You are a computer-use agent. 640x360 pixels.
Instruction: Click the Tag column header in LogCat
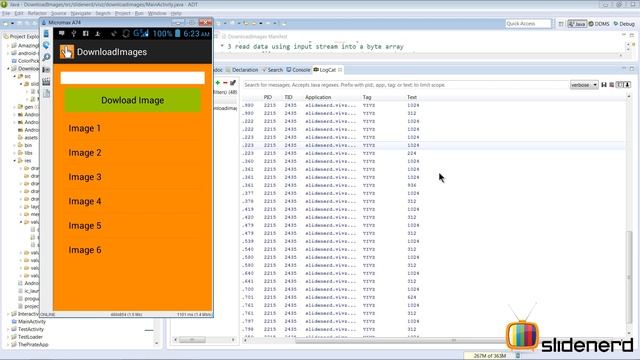(367, 98)
